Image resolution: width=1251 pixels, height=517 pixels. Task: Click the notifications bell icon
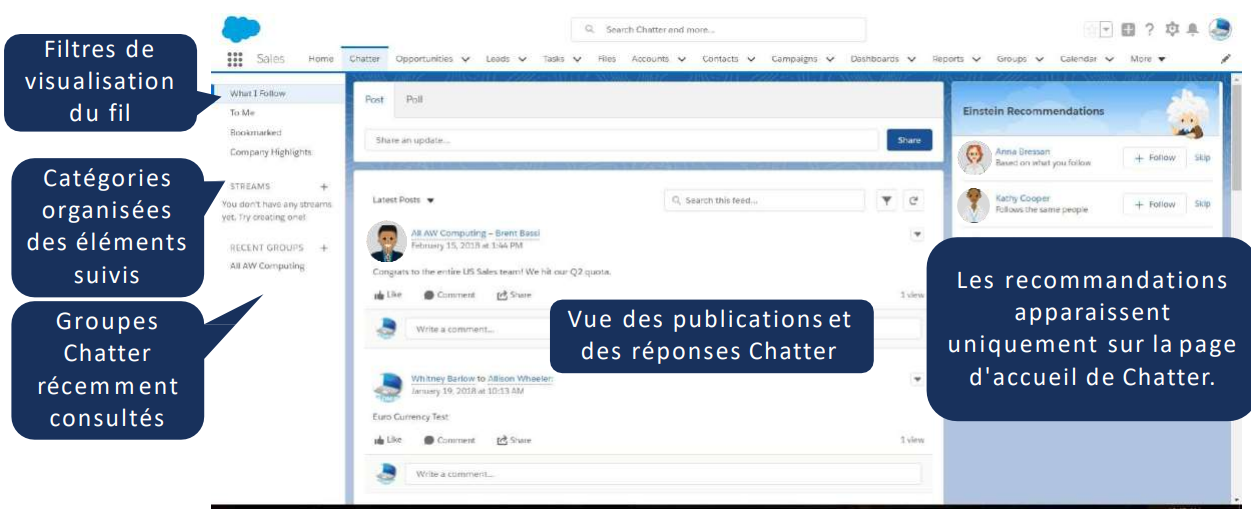1192,29
